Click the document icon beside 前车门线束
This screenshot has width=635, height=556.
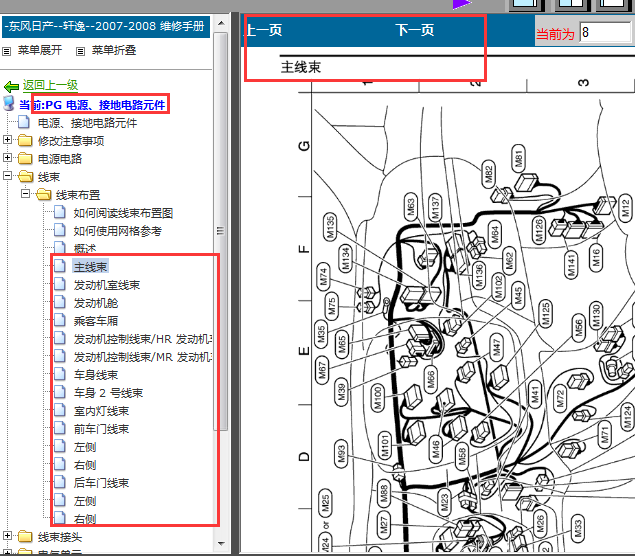tap(60, 428)
